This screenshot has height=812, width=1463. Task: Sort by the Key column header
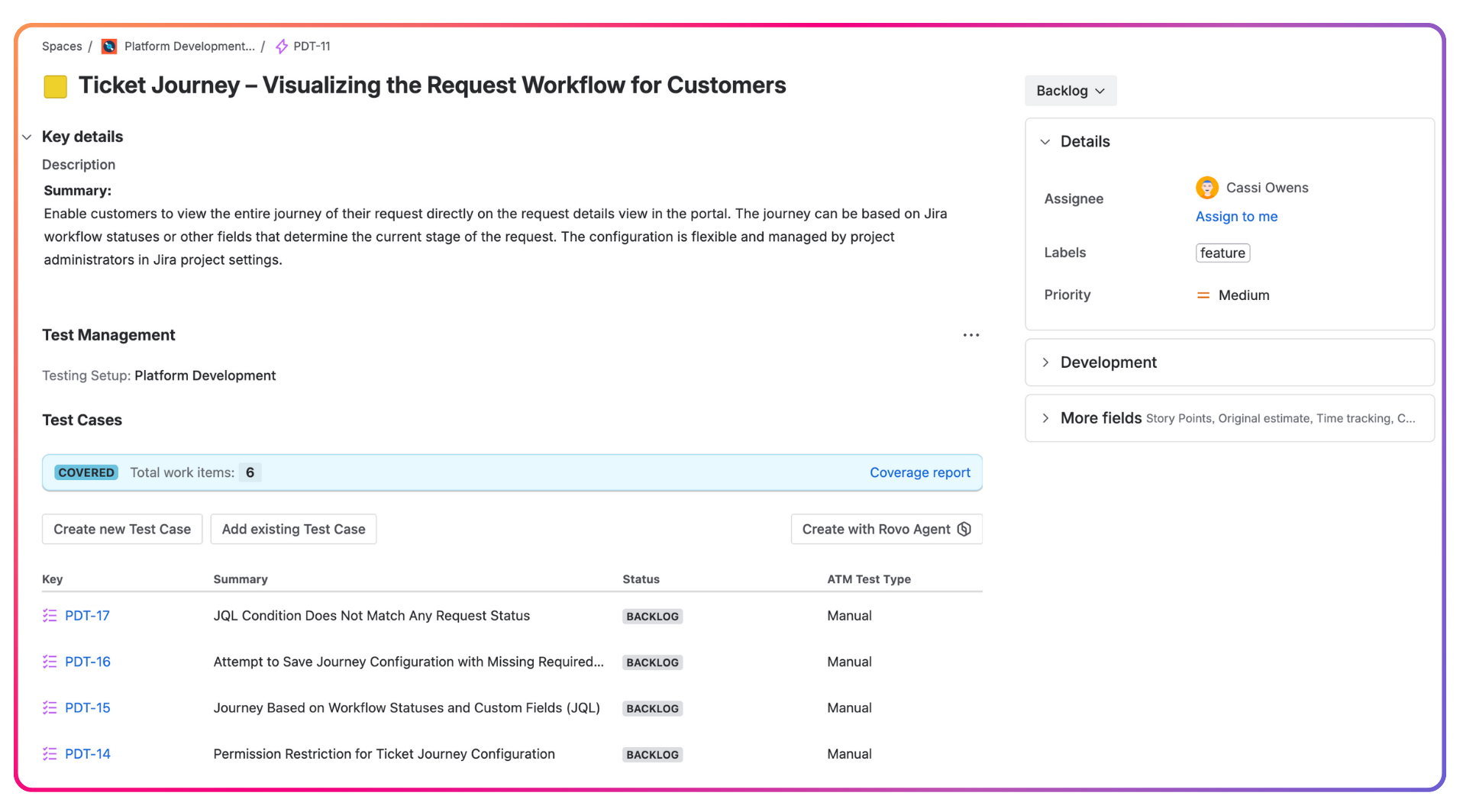(53, 579)
